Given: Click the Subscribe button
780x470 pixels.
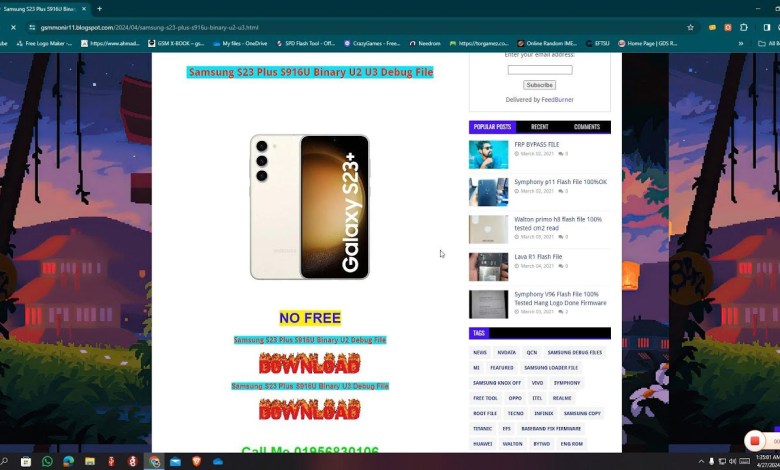Looking at the screenshot, I should tap(539, 85).
